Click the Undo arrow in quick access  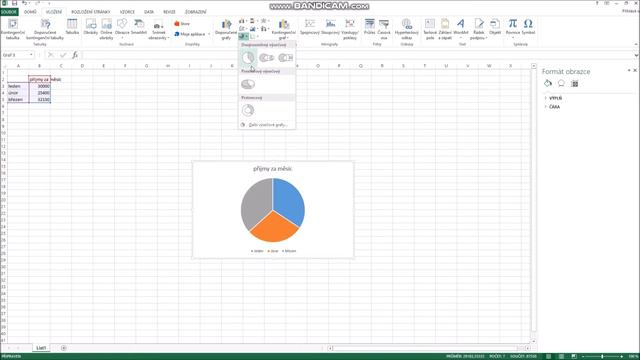(24, 3)
